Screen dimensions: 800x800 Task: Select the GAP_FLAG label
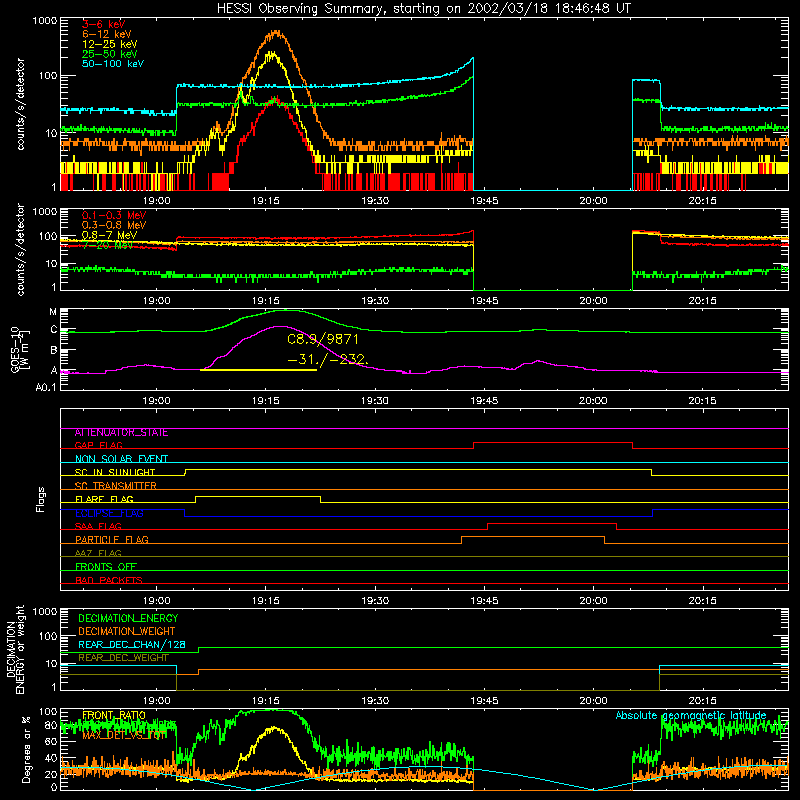(98, 445)
